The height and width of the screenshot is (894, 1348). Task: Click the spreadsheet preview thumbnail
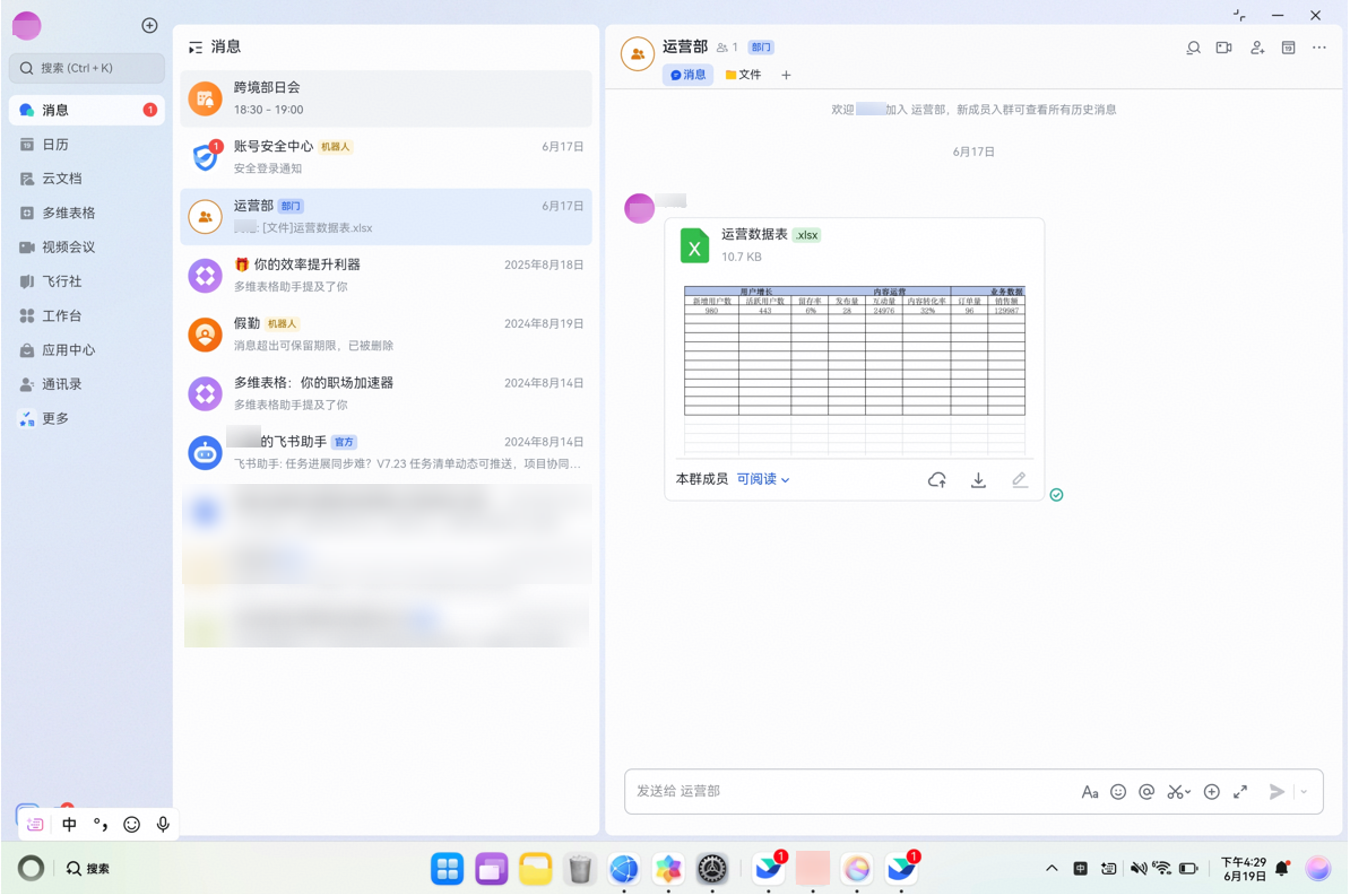855,370
